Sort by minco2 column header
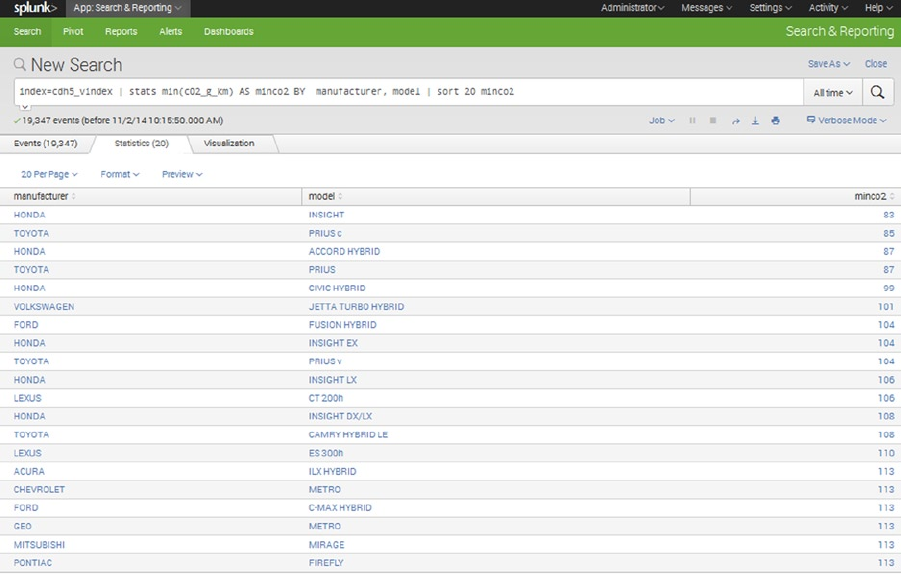This screenshot has height=577, width=901. tap(873, 197)
